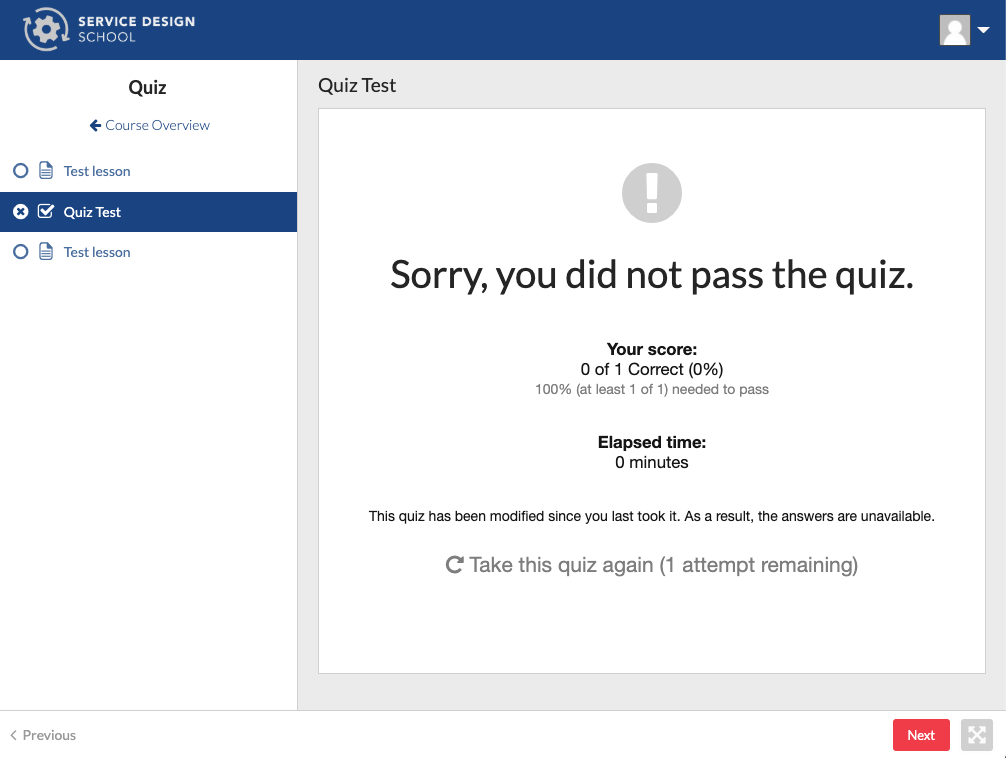
Task: Open the user avatar profile picture
Action: click(x=955, y=30)
